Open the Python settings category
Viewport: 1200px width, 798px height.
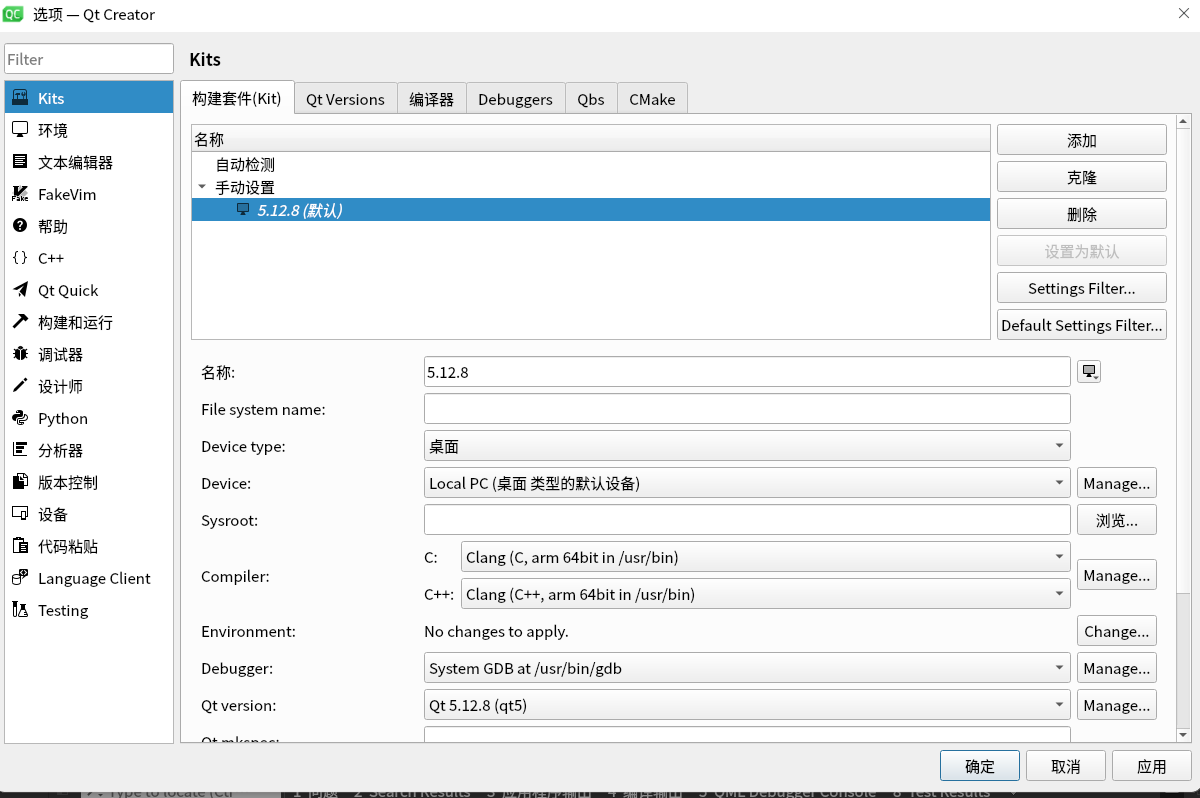click(x=89, y=418)
